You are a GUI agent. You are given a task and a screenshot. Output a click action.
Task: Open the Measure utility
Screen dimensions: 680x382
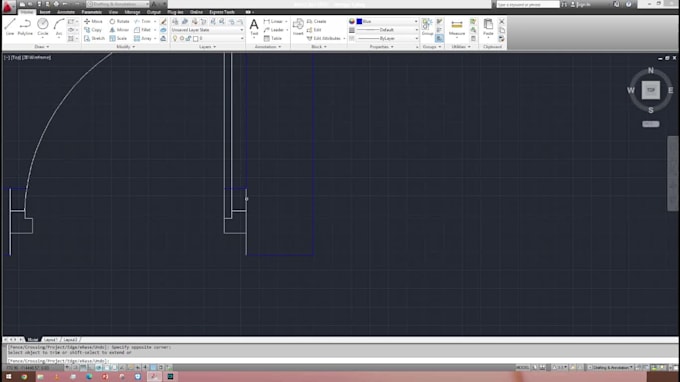(x=457, y=28)
